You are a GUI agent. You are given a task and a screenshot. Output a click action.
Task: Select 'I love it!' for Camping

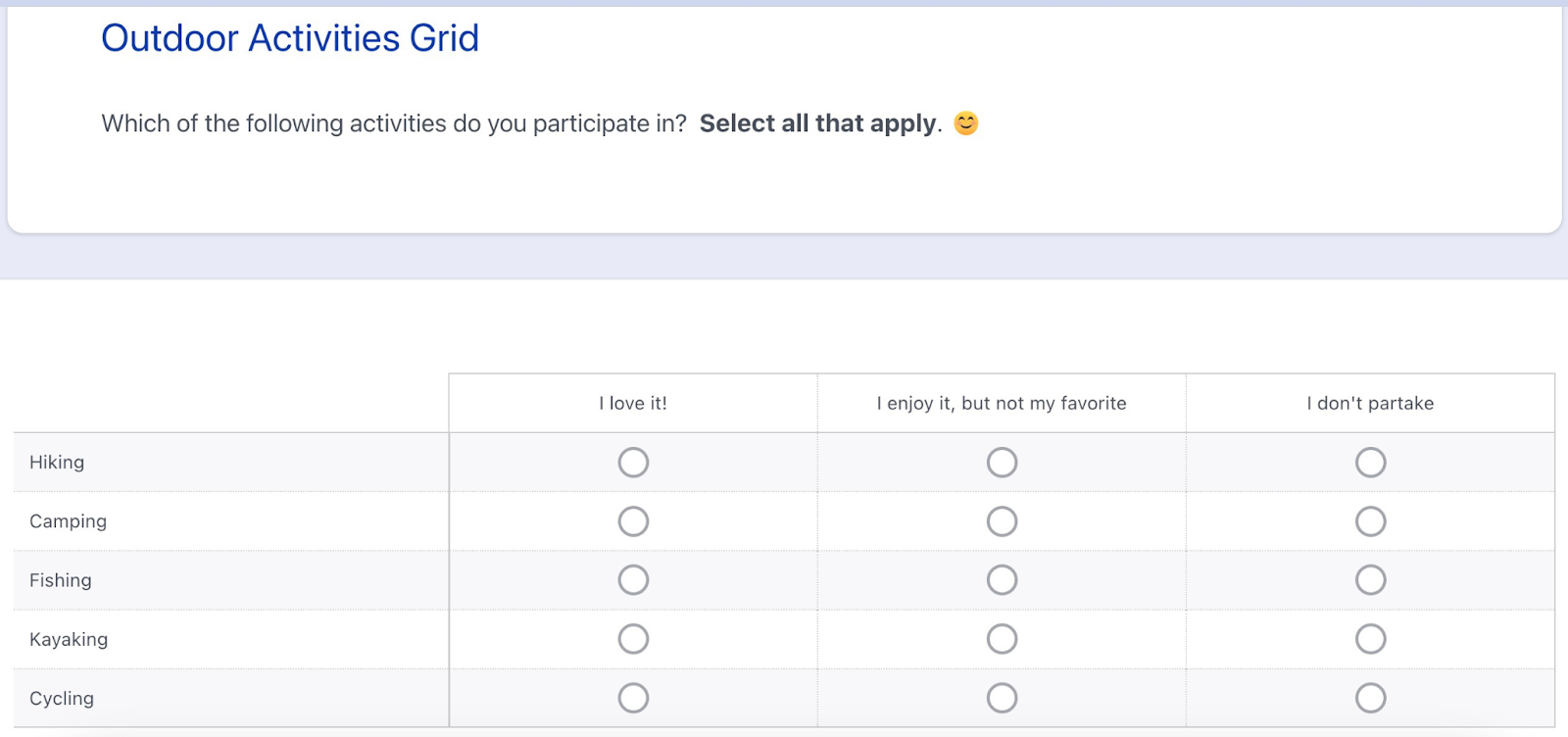coord(633,521)
